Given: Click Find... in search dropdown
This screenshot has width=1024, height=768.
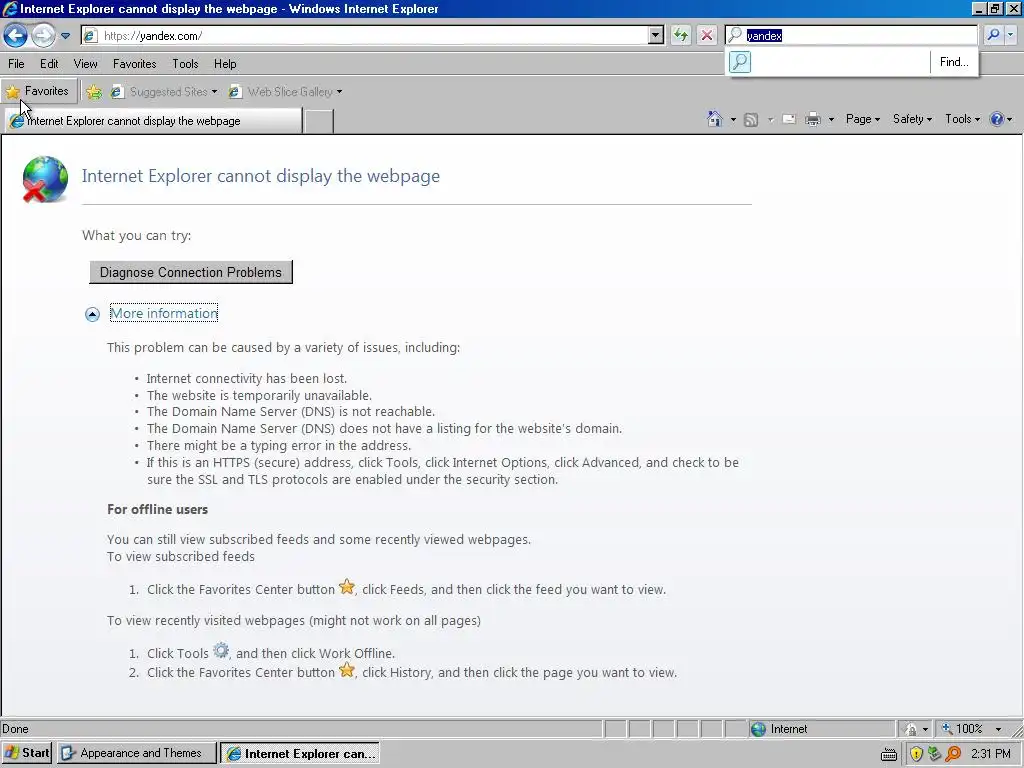Looking at the screenshot, I should pos(953,62).
